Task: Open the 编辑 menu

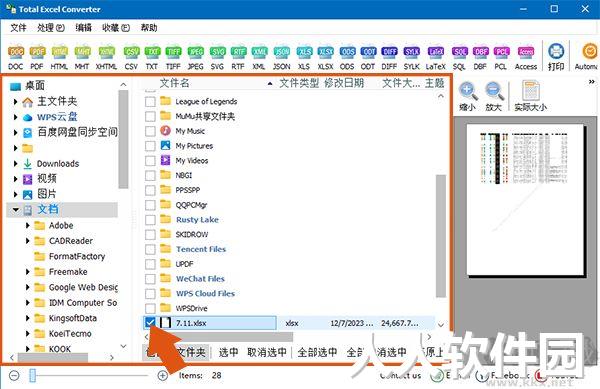Action: click(83, 28)
